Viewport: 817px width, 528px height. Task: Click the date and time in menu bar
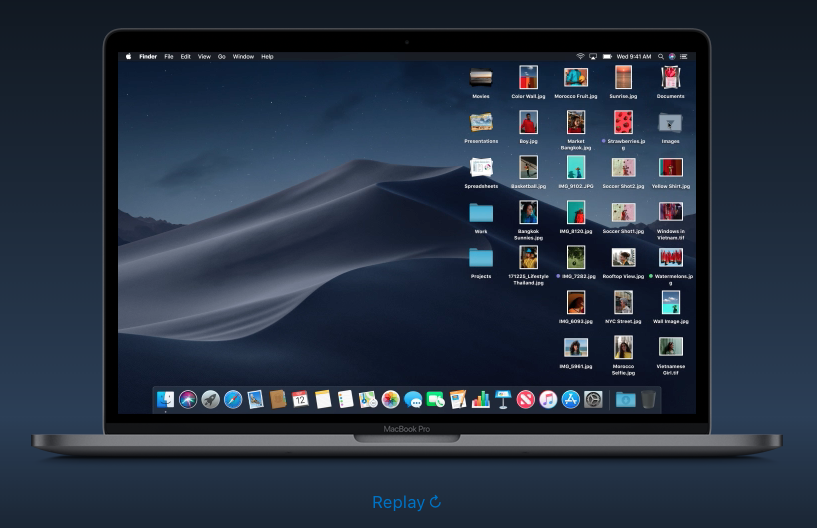tap(633, 57)
